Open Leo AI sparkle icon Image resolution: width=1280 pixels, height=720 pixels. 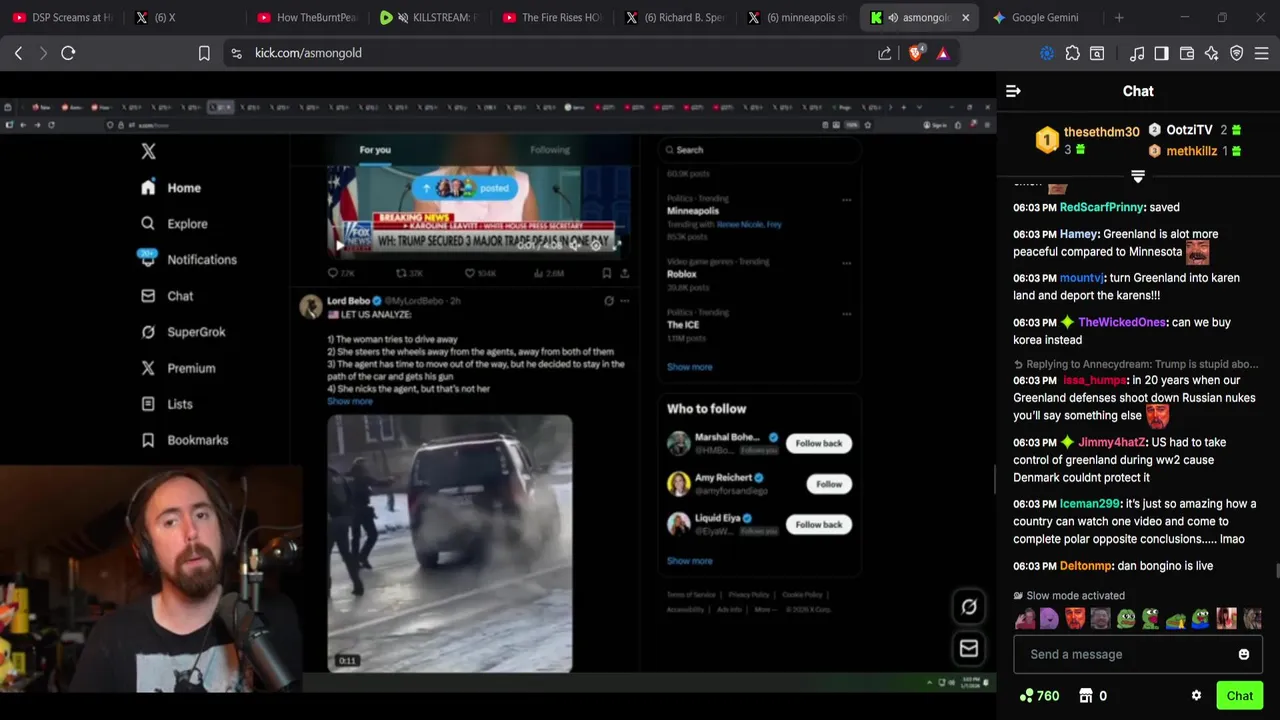(x=1212, y=53)
